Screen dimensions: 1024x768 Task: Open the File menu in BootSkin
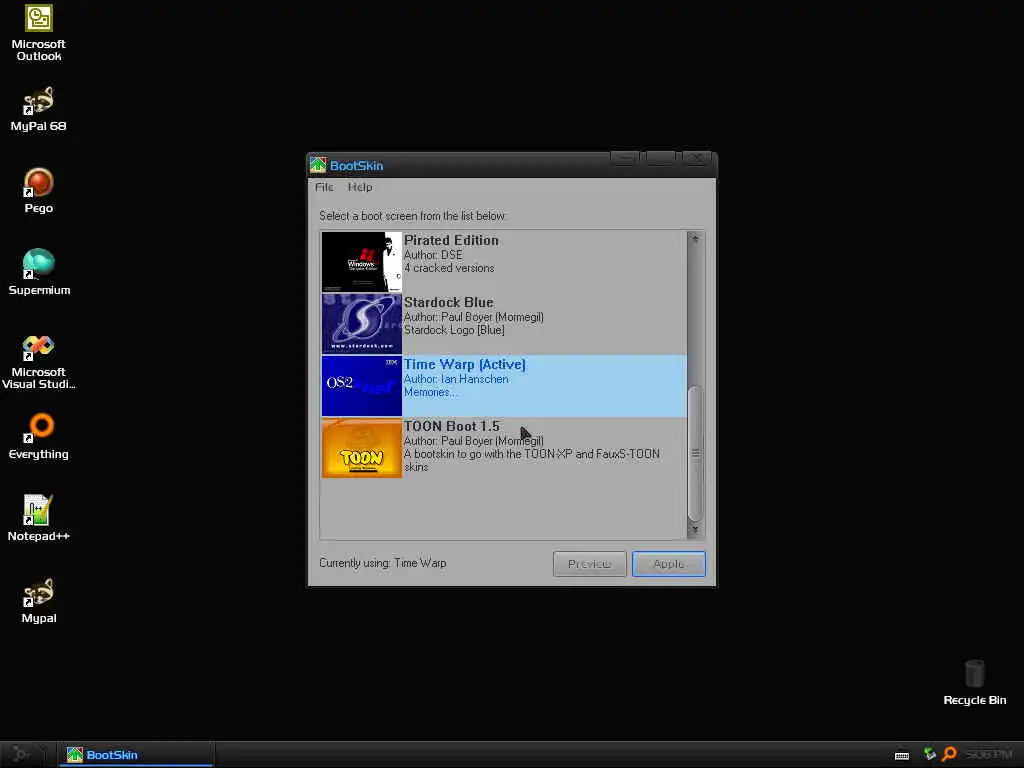pyautogui.click(x=324, y=187)
